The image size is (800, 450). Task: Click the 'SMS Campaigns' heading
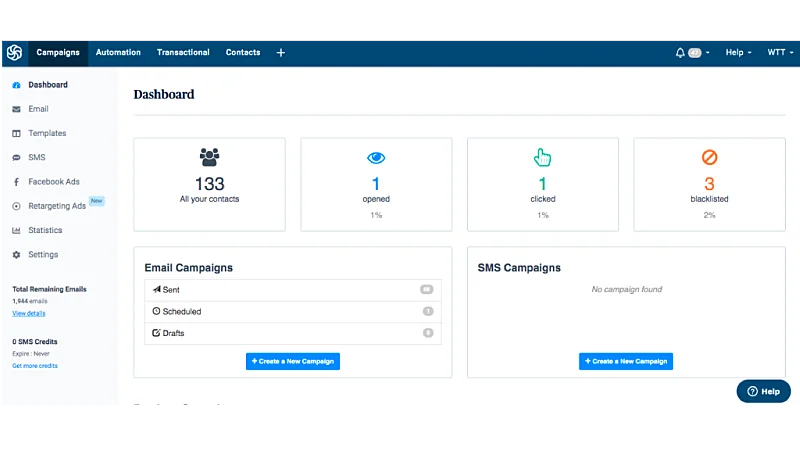point(519,268)
